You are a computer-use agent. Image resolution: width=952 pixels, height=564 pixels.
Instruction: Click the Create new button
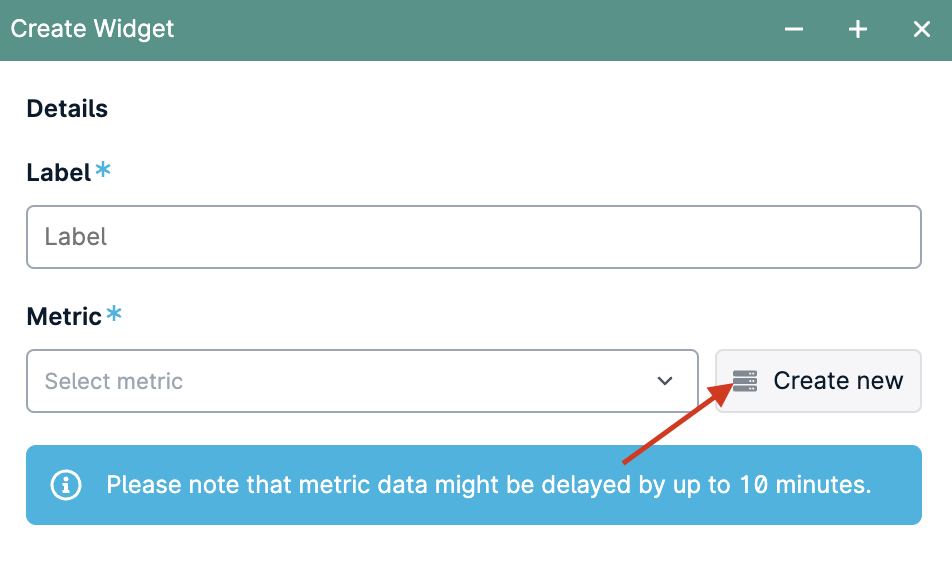pos(818,381)
